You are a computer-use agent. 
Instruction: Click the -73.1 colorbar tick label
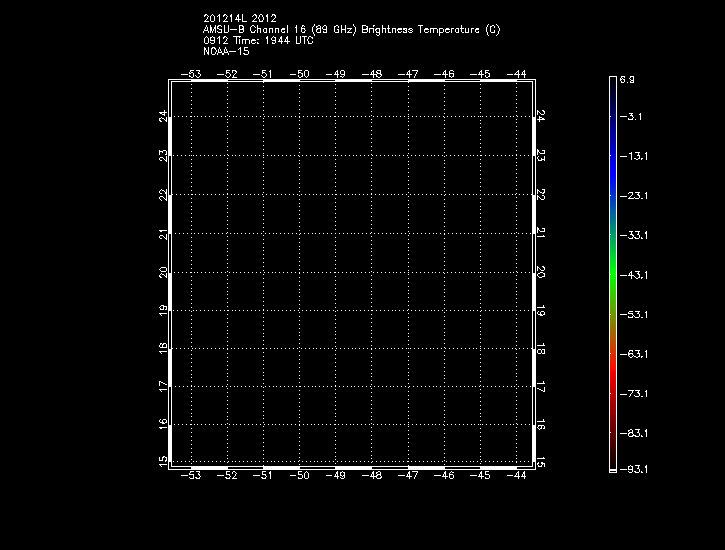coord(633,393)
